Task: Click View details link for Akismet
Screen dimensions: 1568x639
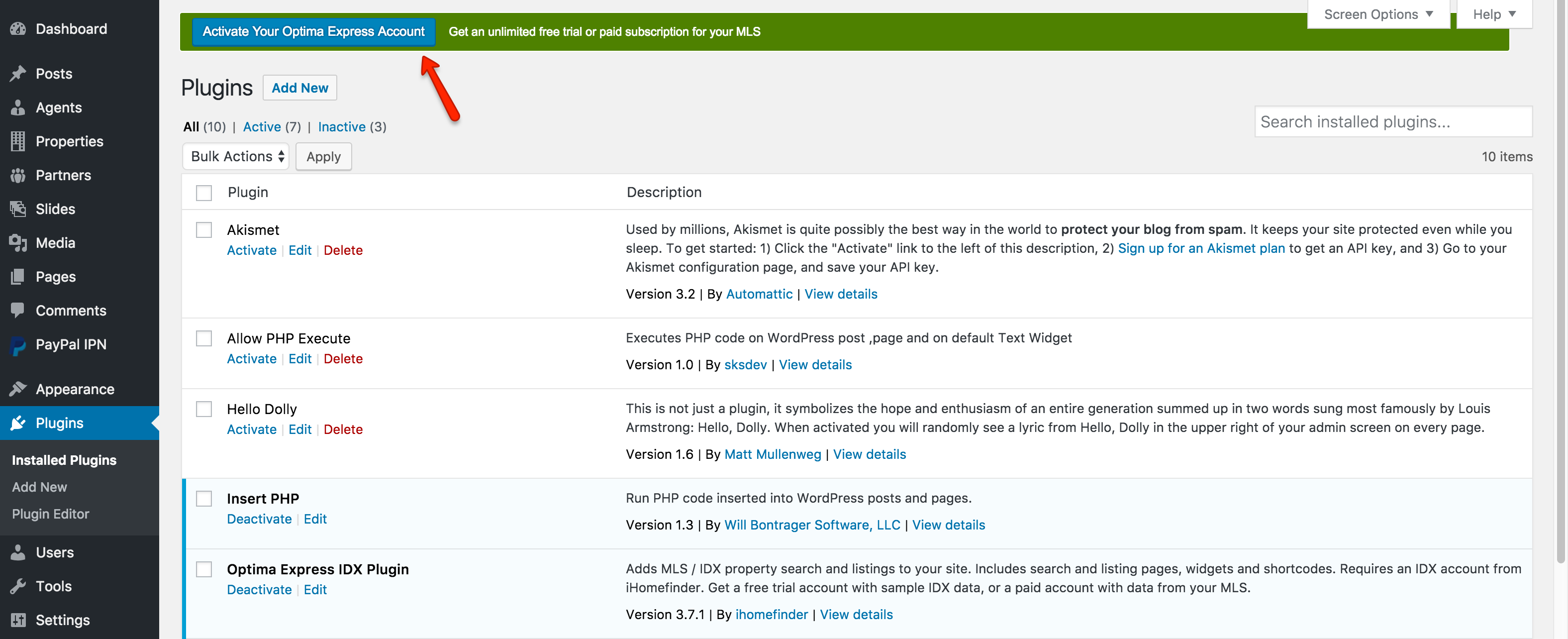Action: coord(841,294)
